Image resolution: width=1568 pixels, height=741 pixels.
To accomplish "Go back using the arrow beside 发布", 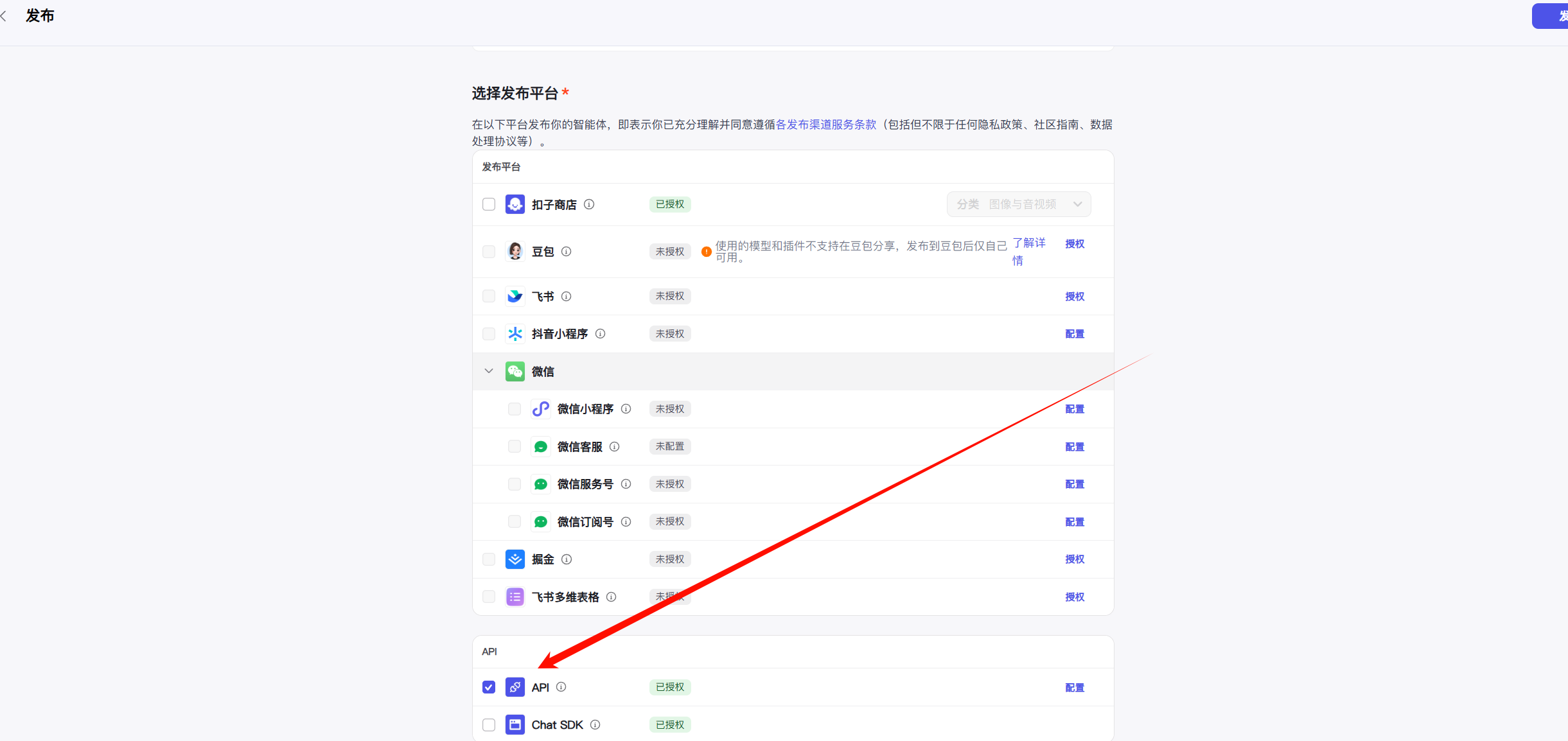I will click(4, 16).
